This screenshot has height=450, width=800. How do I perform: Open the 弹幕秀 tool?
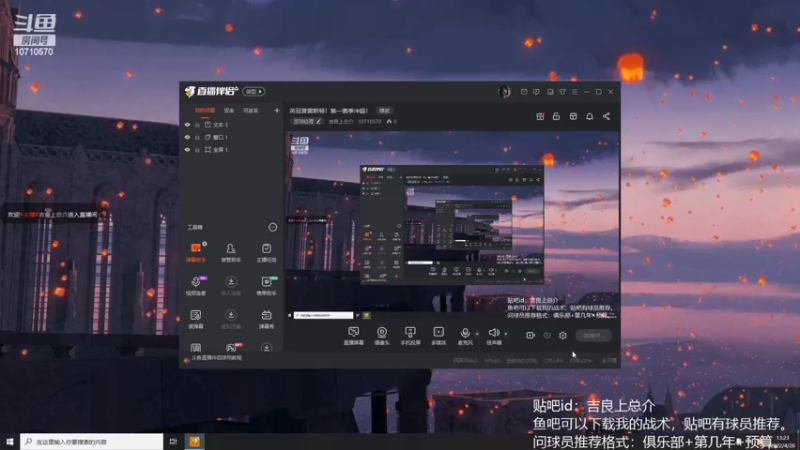pos(266,319)
